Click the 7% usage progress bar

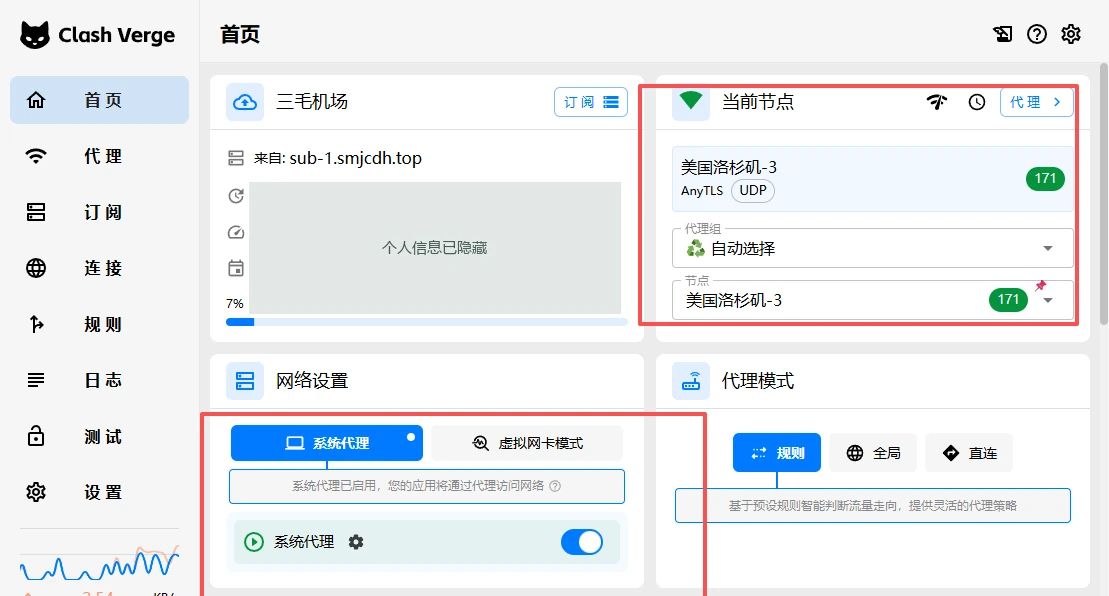(x=426, y=322)
